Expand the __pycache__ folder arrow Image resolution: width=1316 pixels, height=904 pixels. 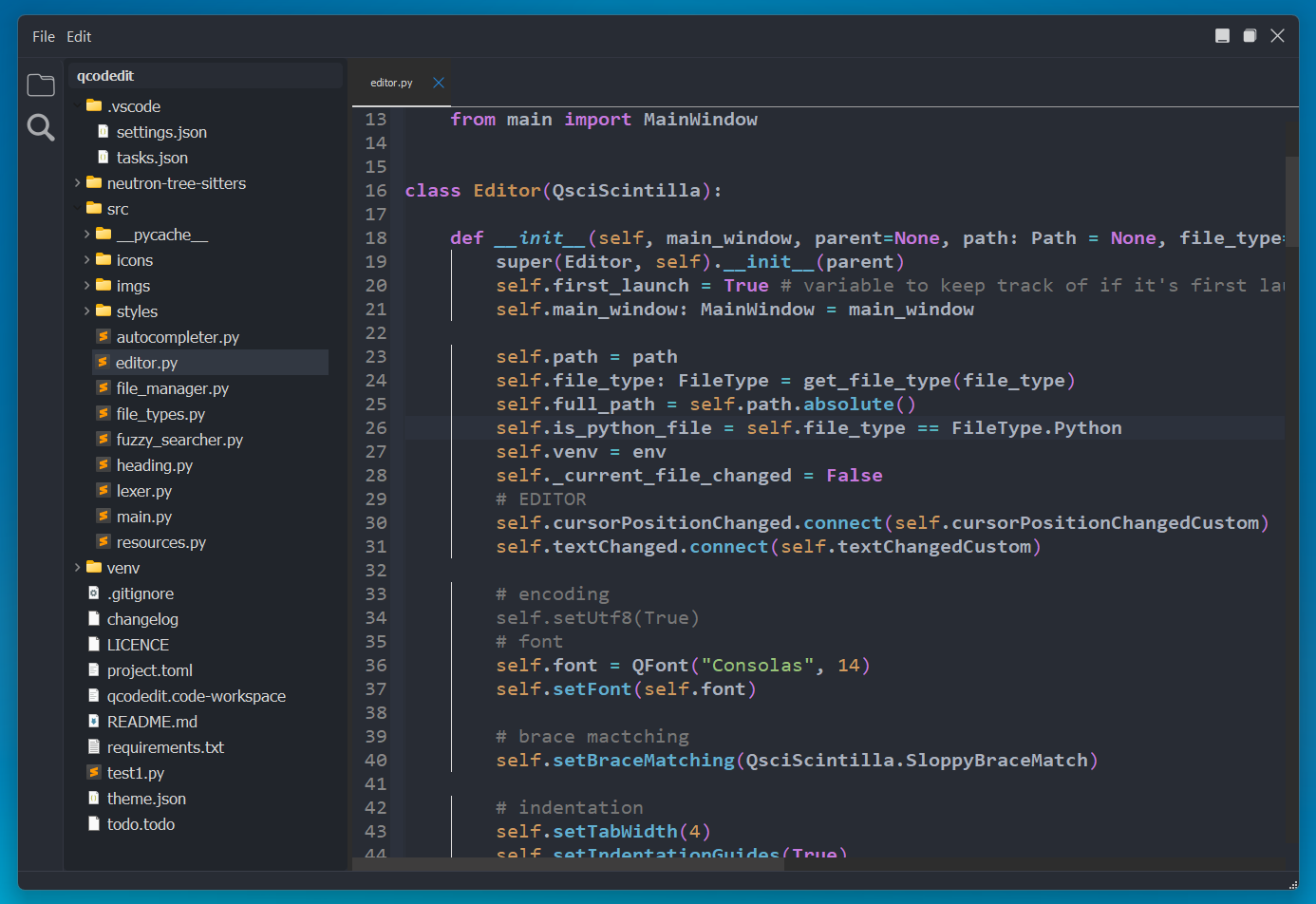point(87,234)
